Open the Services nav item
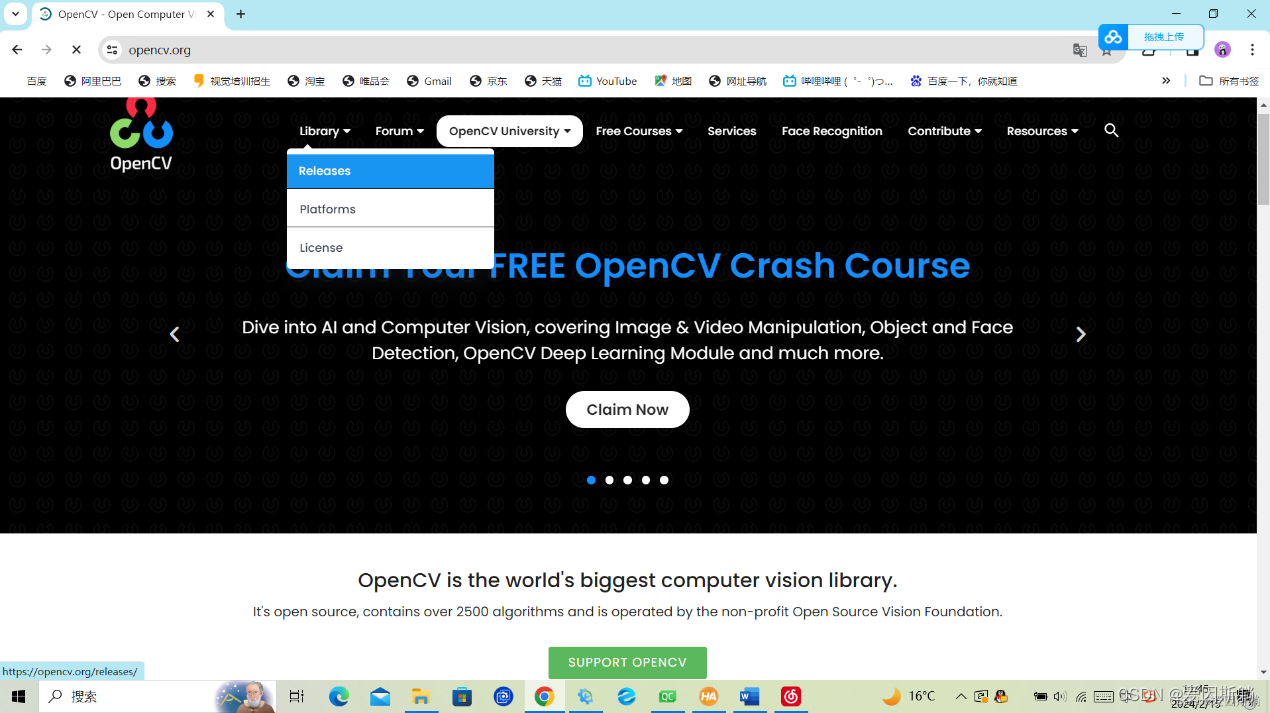The image size is (1270, 713). coord(732,131)
